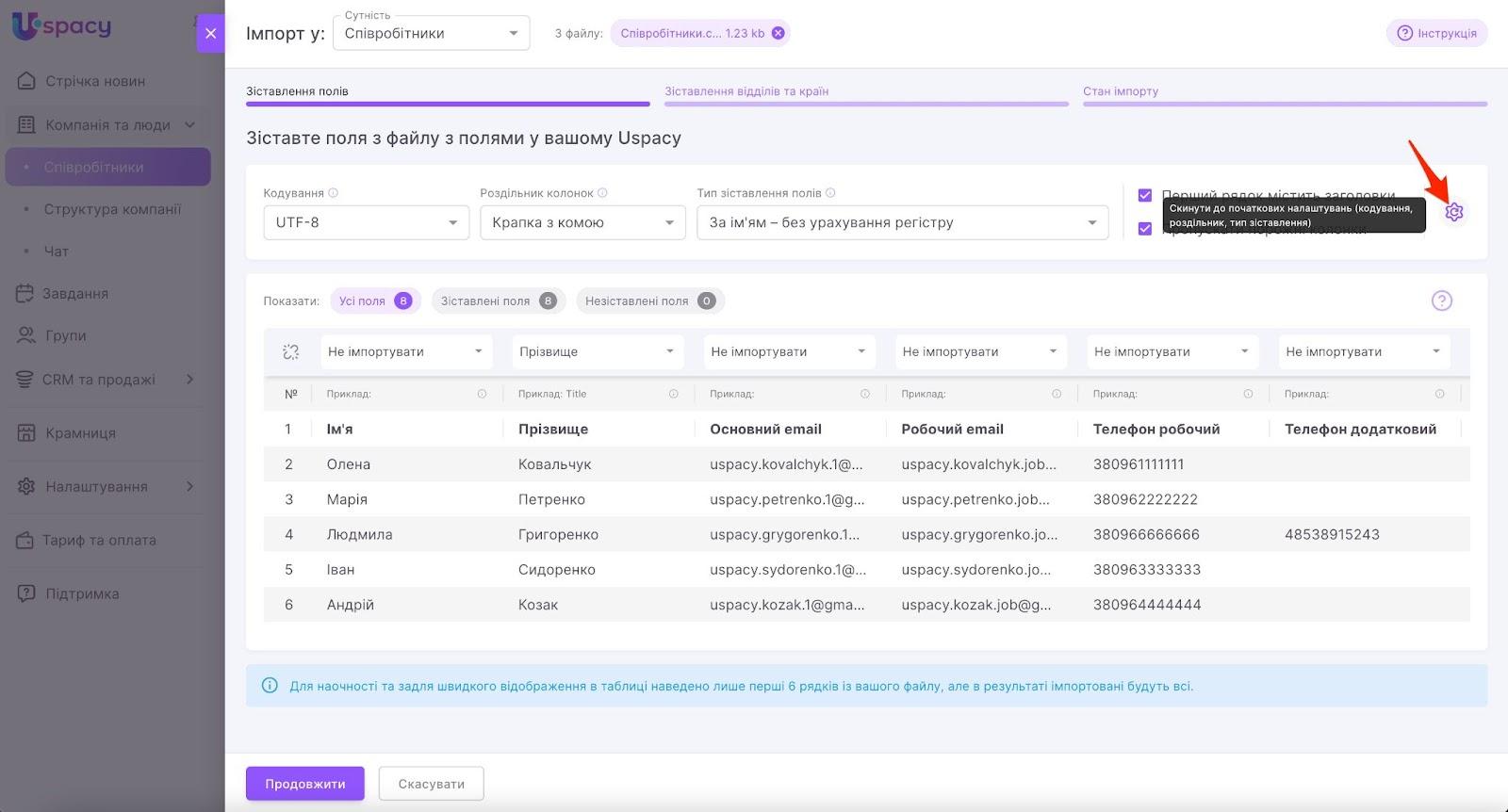The height and width of the screenshot is (812, 1508).
Task: Switch to Зіставлення відділів та країн step
Action: (x=746, y=91)
